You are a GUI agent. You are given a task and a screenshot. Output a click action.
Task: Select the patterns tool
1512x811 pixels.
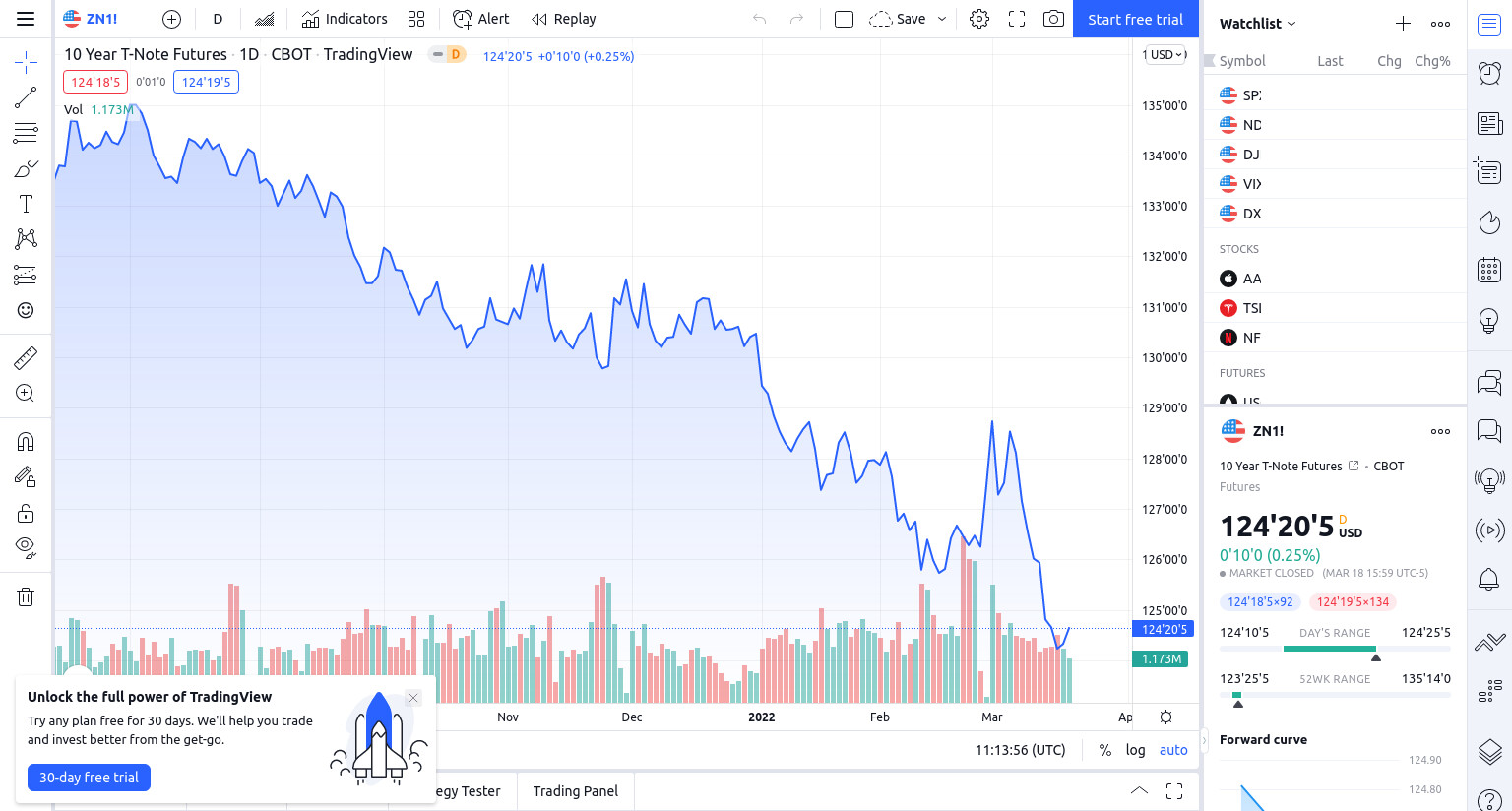(26, 239)
